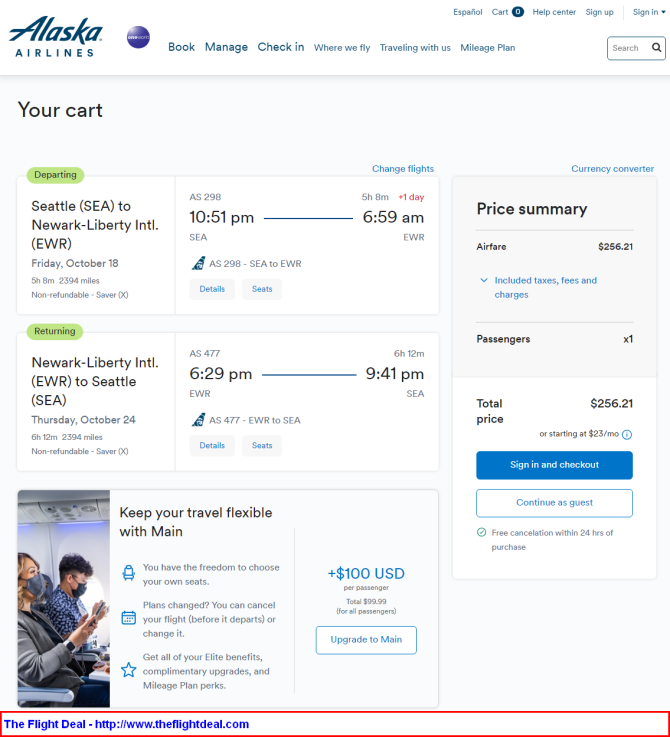The width and height of the screenshot is (670, 737).
Task: Click the search magnifier icon
Action: pos(656,47)
